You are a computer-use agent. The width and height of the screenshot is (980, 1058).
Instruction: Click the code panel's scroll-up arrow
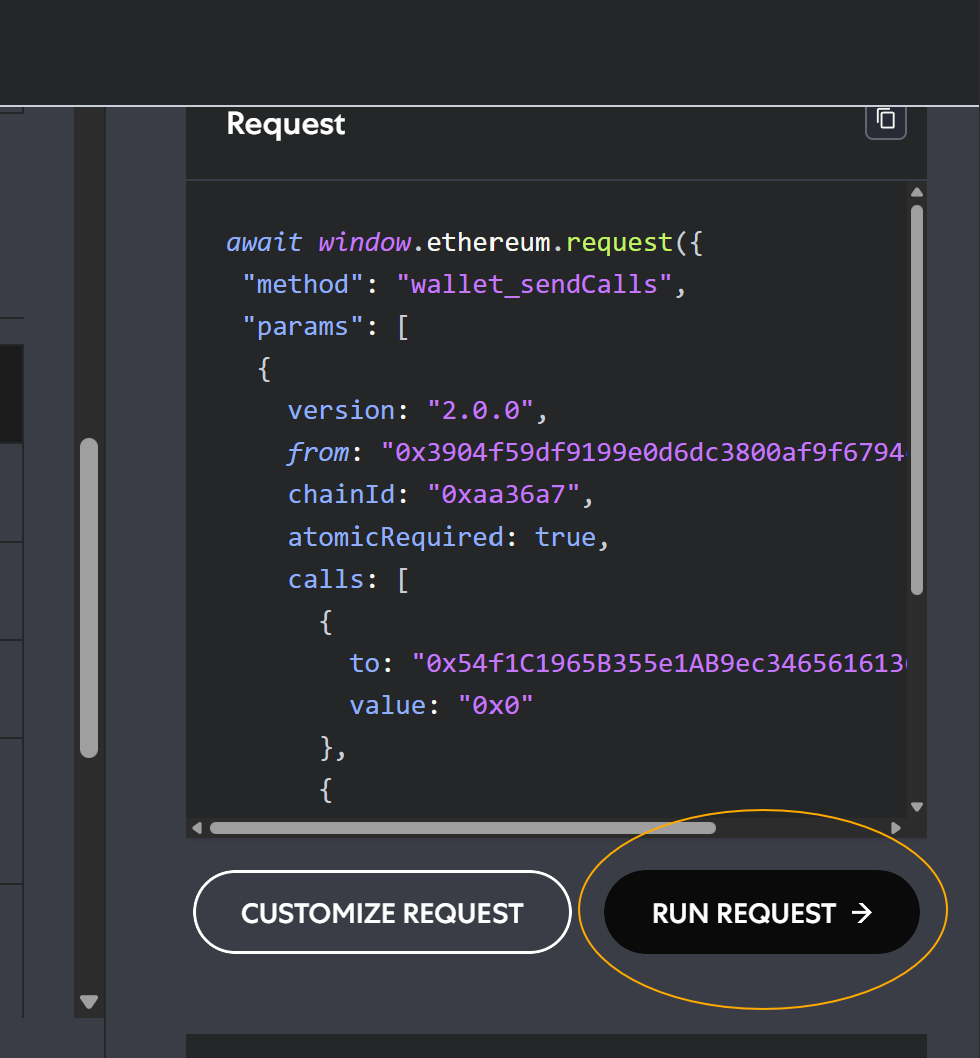pyautogui.click(x=917, y=192)
